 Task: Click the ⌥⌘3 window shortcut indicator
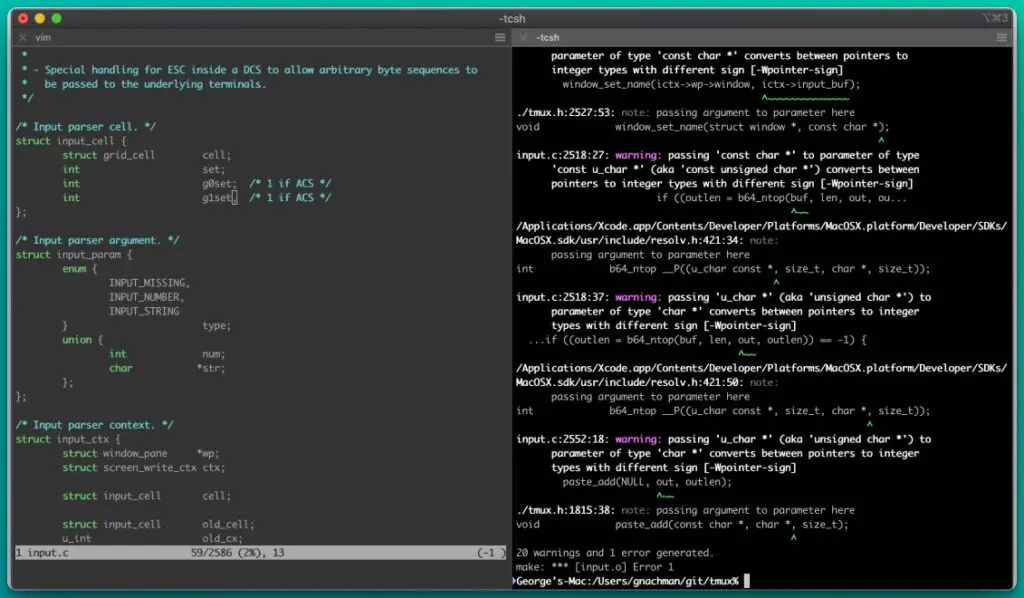[x=995, y=18]
